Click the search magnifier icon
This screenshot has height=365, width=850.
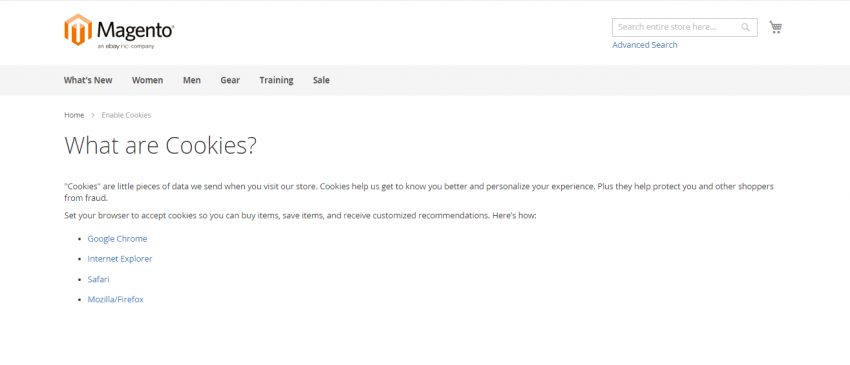[x=745, y=27]
